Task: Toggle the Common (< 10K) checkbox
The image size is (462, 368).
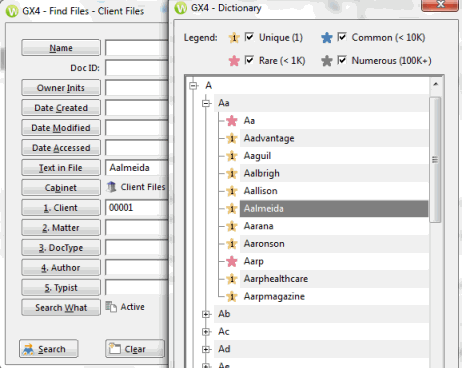Action: [342, 37]
